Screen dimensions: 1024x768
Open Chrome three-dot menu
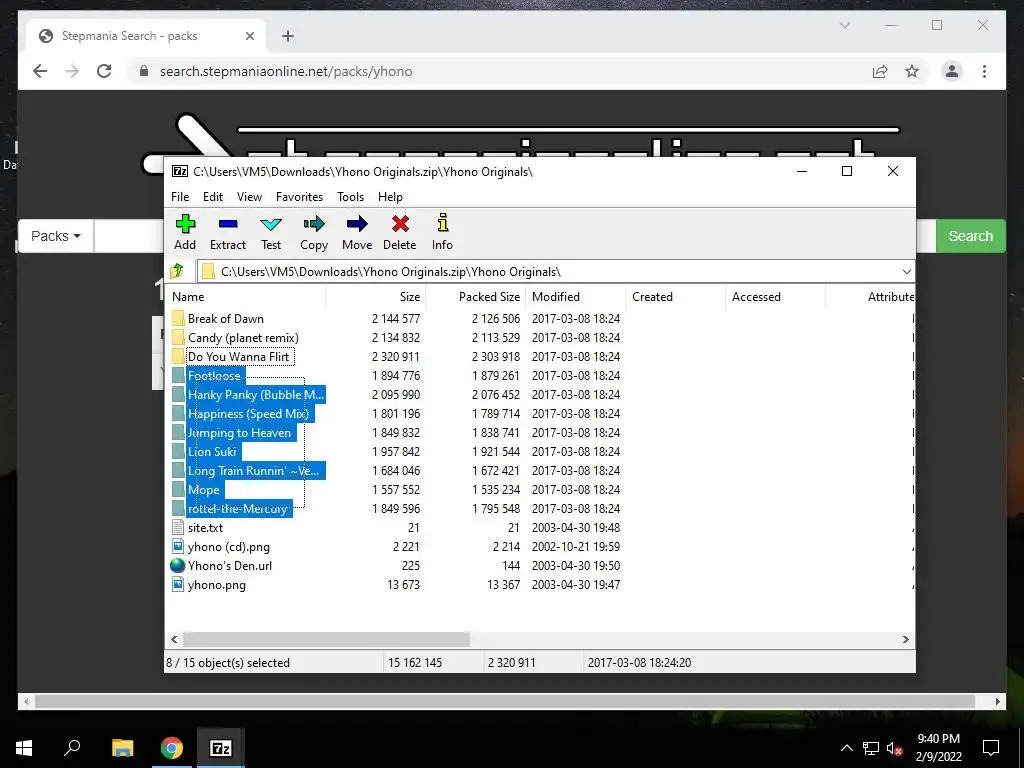tap(984, 71)
